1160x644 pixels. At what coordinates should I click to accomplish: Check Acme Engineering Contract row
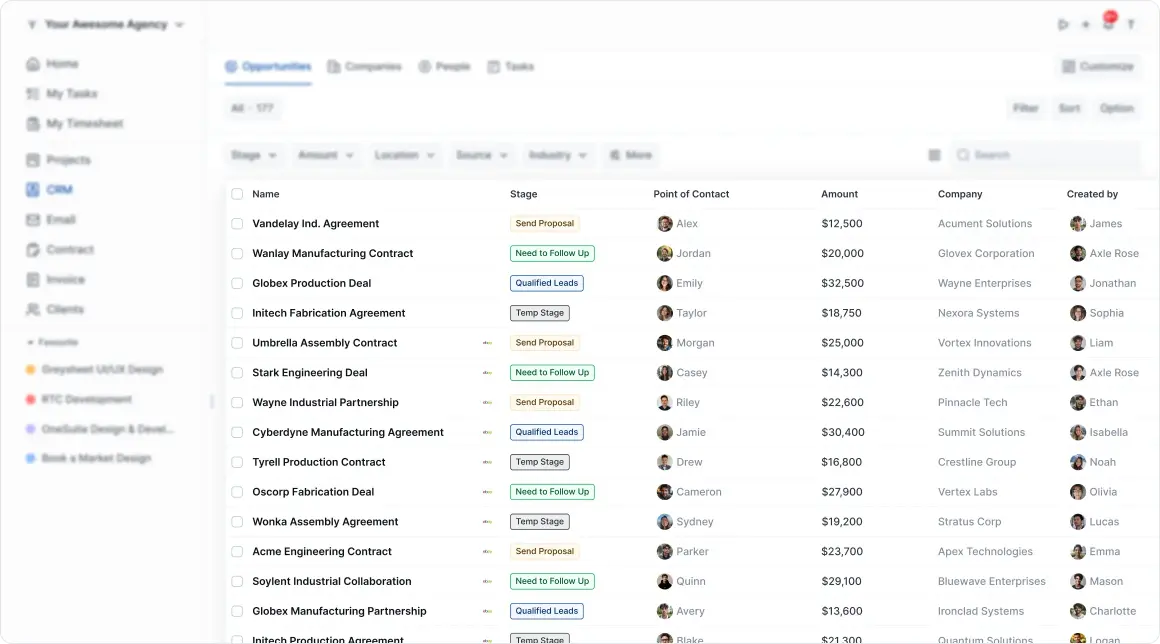pos(237,552)
